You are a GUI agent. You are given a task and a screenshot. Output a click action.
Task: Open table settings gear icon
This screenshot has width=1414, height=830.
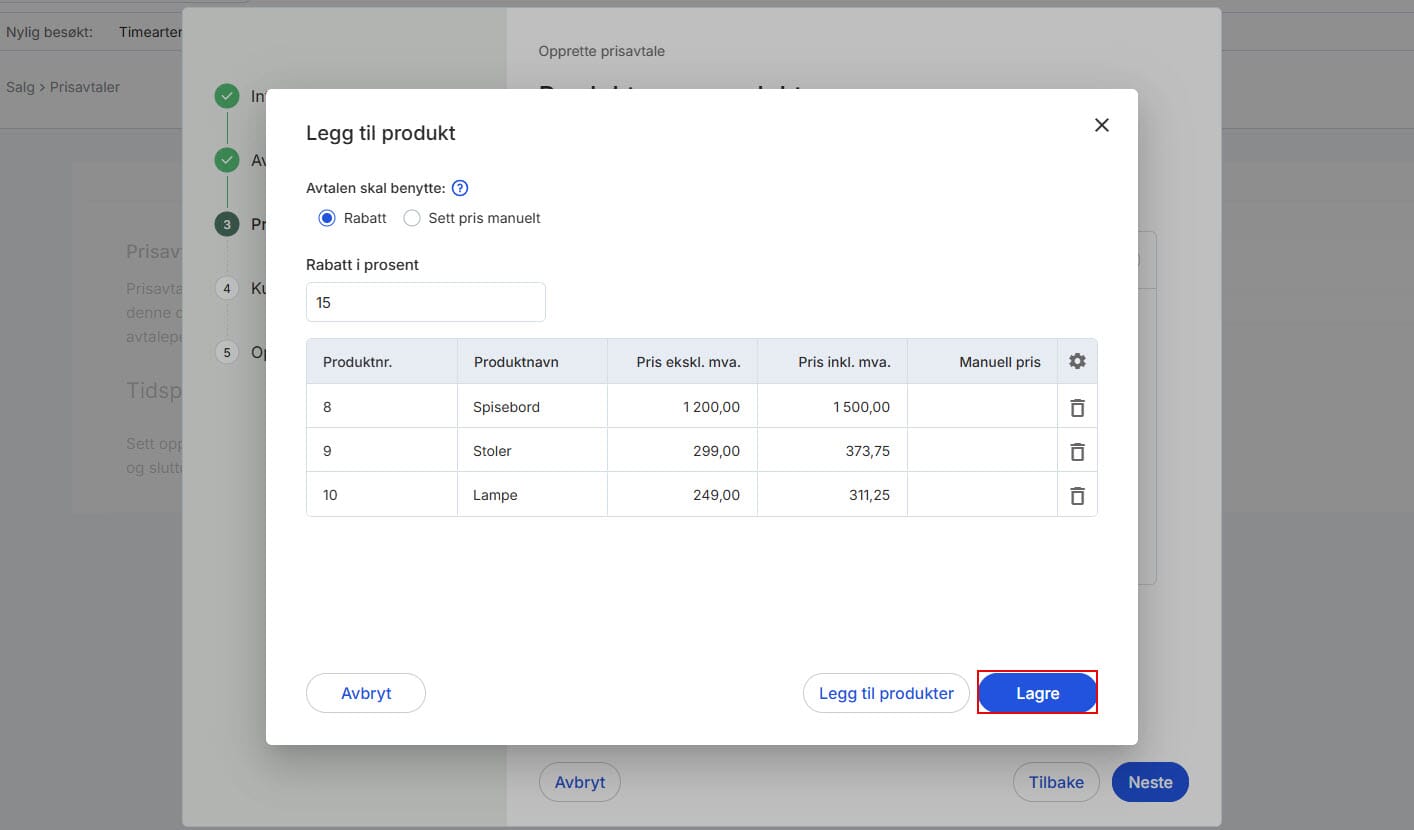[1077, 361]
